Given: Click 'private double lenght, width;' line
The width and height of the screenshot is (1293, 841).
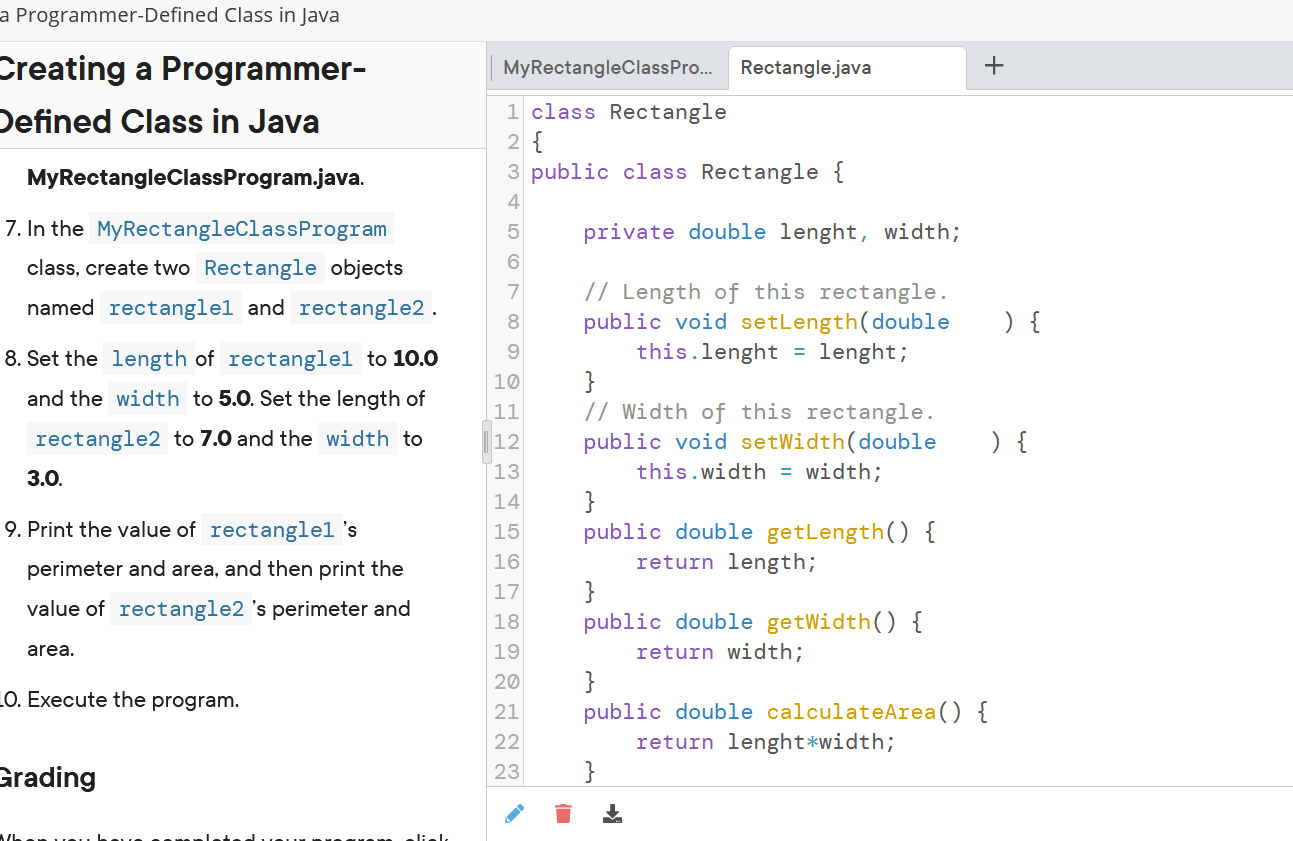Looking at the screenshot, I should pos(772,232).
